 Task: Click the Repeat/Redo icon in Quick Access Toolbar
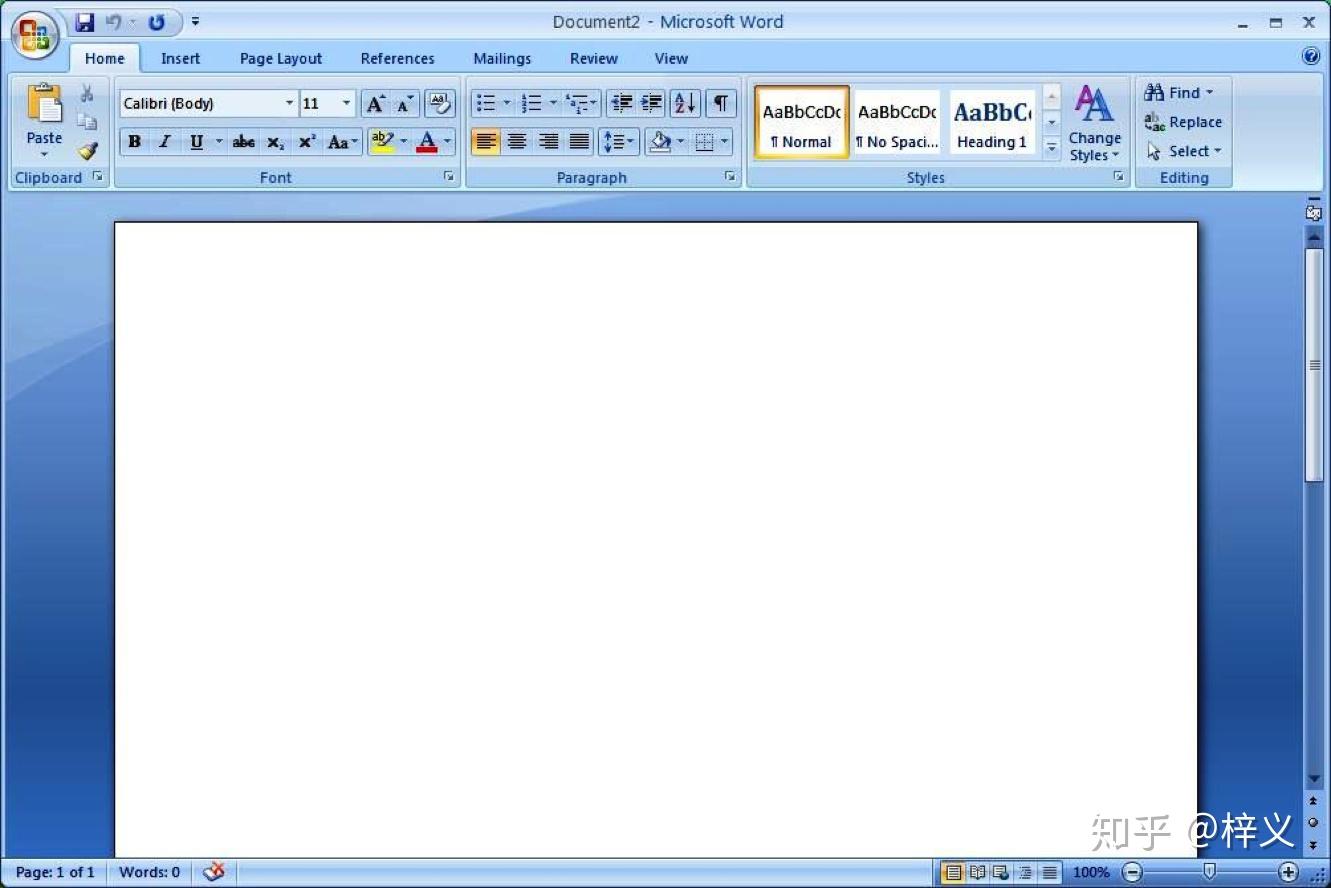tap(157, 22)
